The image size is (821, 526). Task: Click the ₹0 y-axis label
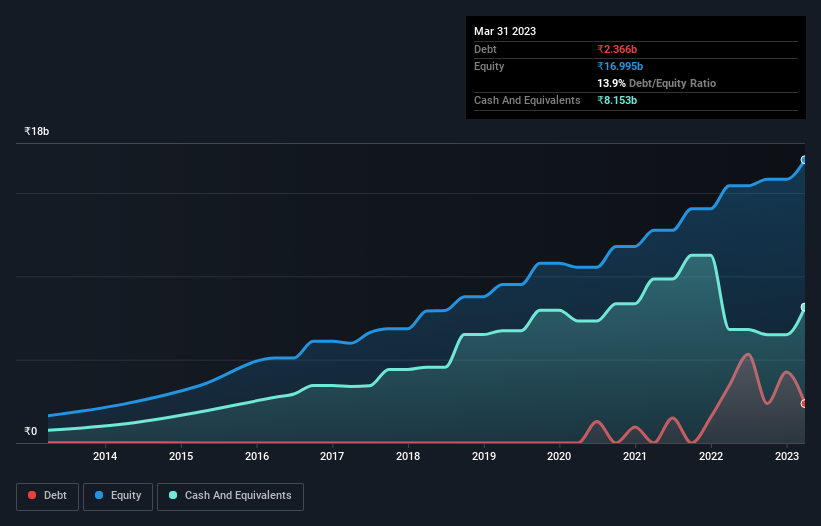[x=31, y=431]
